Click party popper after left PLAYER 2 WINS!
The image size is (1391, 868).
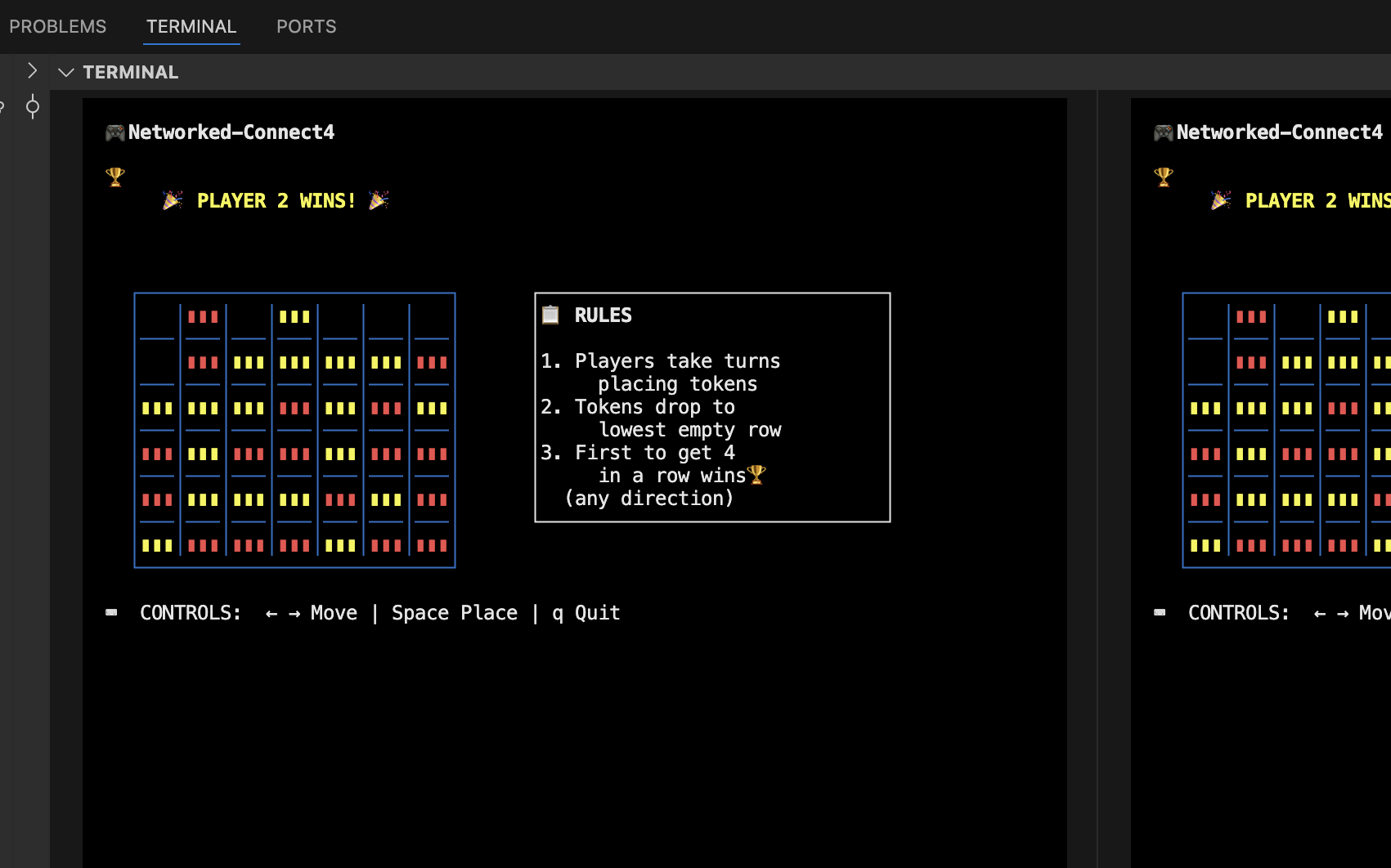379,200
